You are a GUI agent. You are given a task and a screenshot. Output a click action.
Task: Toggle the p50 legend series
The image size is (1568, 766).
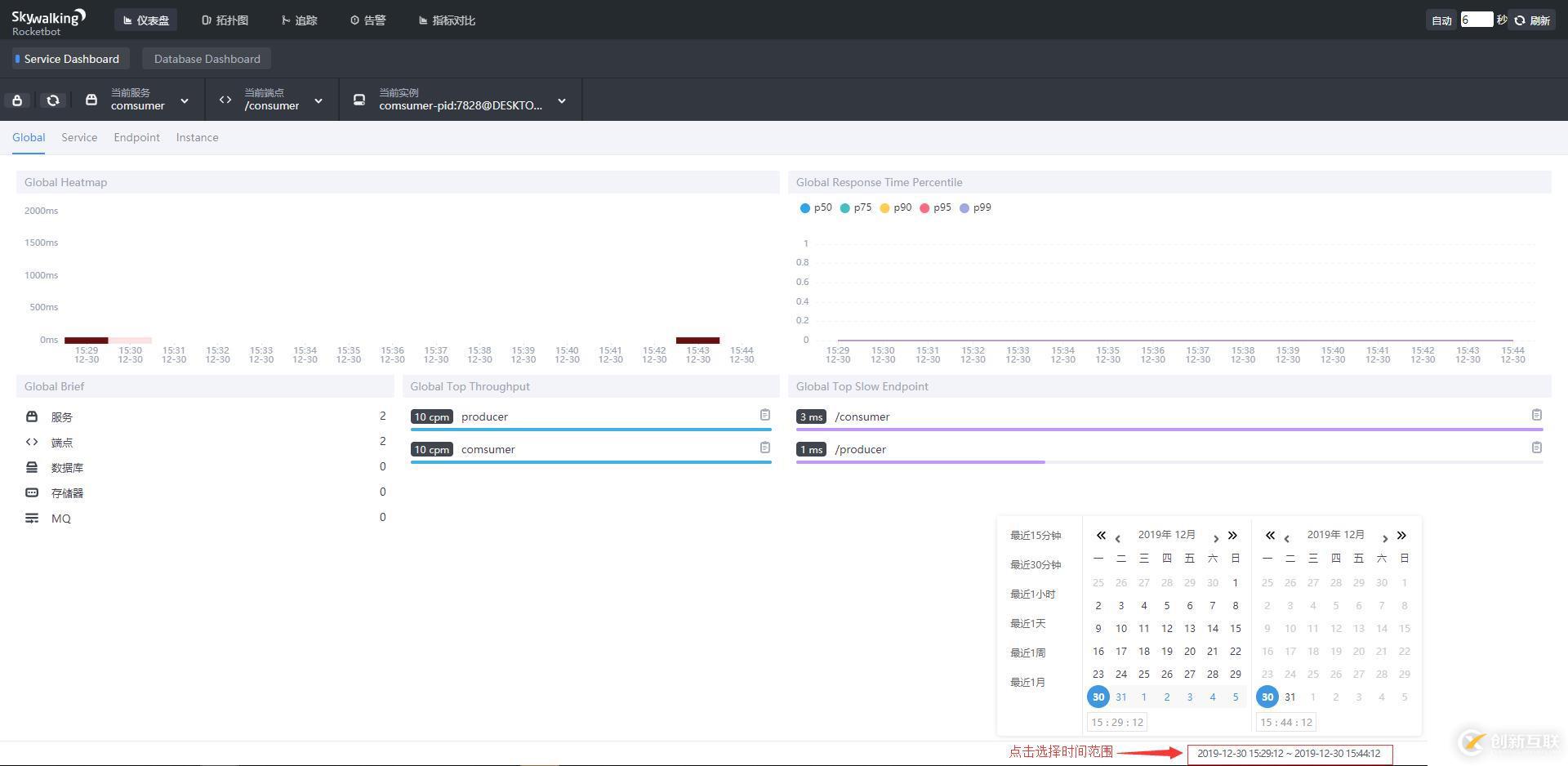tap(816, 207)
